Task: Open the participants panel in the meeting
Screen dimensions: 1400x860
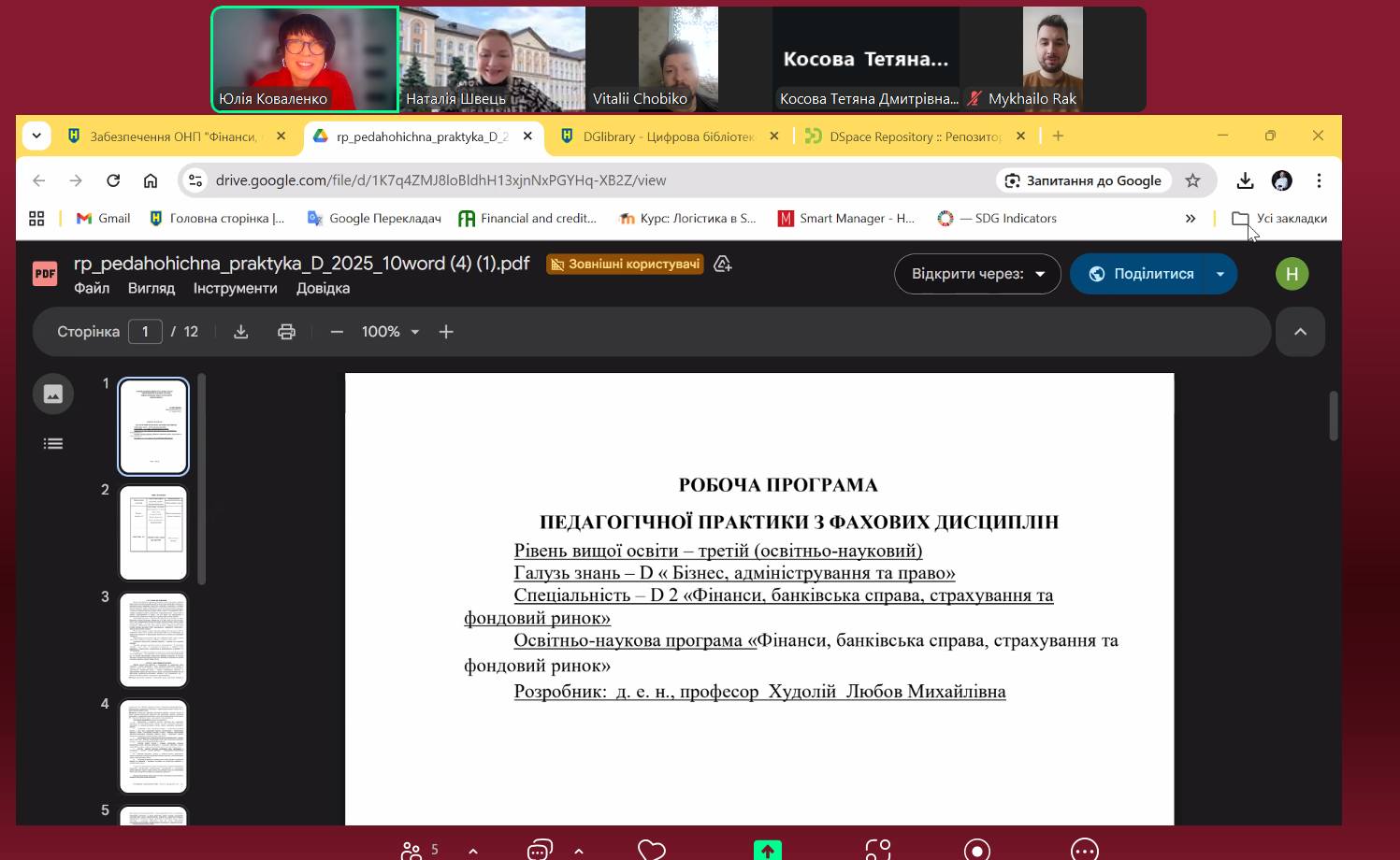Action: click(x=412, y=850)
